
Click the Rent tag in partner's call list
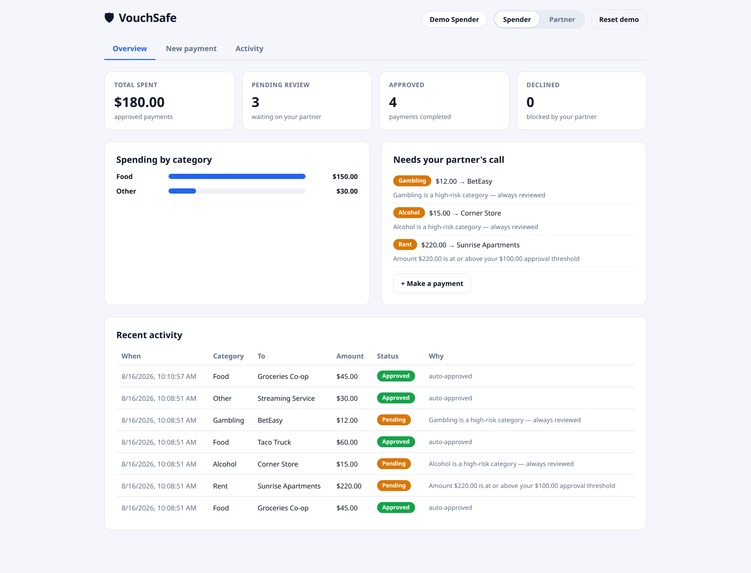(405, 244)
